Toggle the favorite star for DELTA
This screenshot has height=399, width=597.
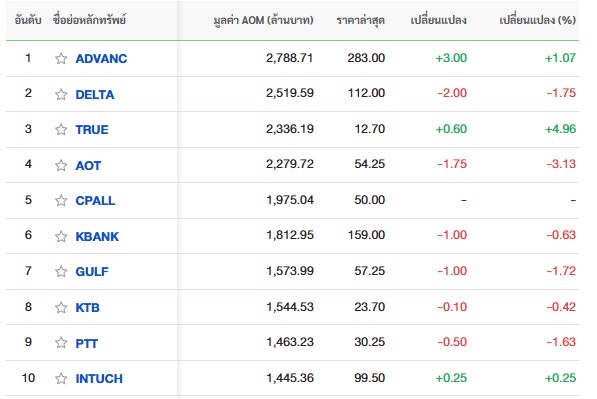pyautogui.click(x=61, y=94)
